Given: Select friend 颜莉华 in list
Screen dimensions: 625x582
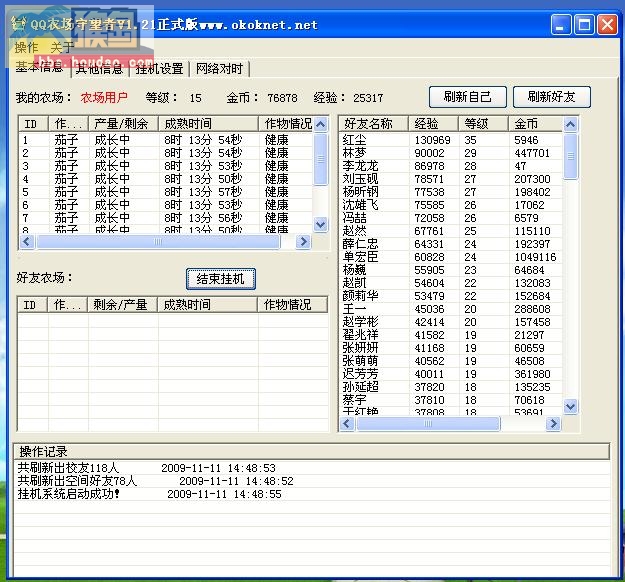Looking at the screenshot, I should pyautogui.click(x=451, y=296).
